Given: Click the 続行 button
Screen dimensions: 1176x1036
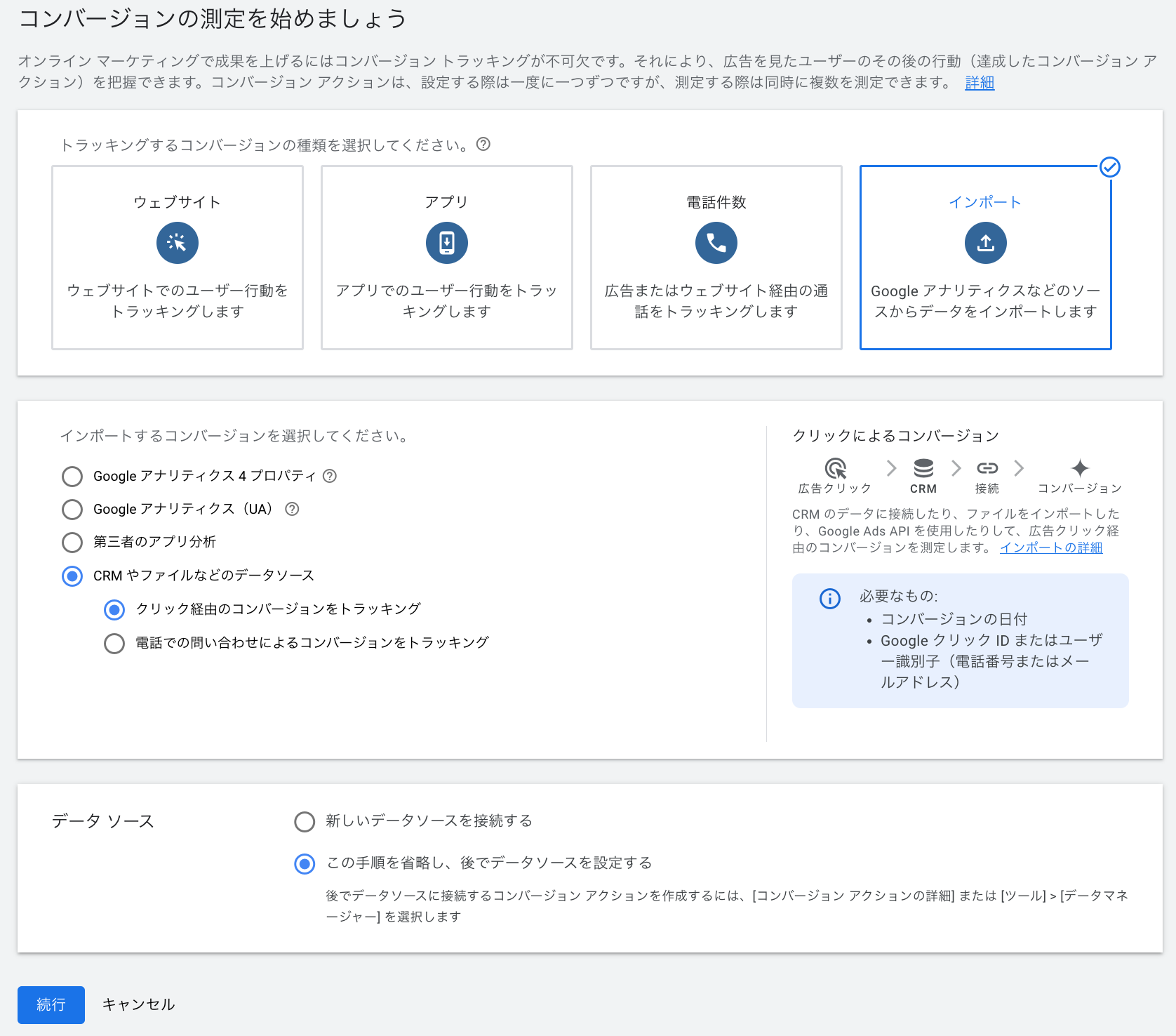Looking at the screenshot, I should 51,1005.
